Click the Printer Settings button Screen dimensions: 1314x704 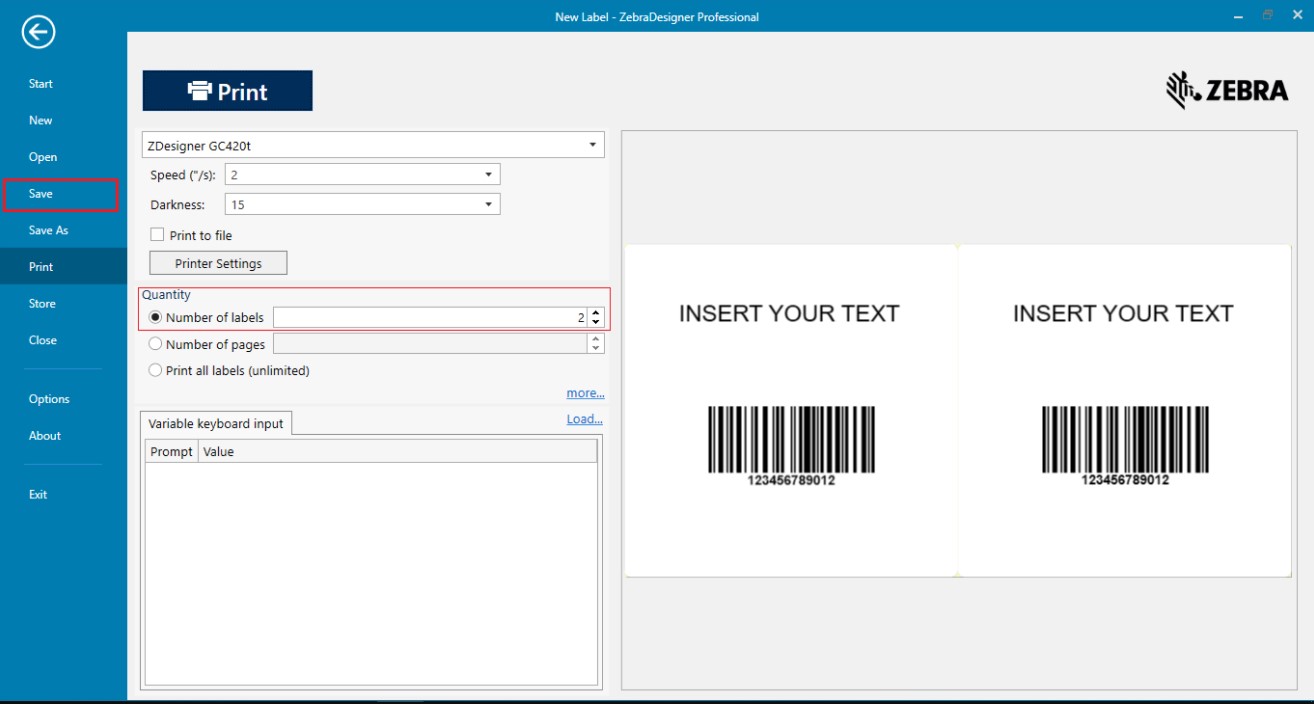[x=218, y=264]
